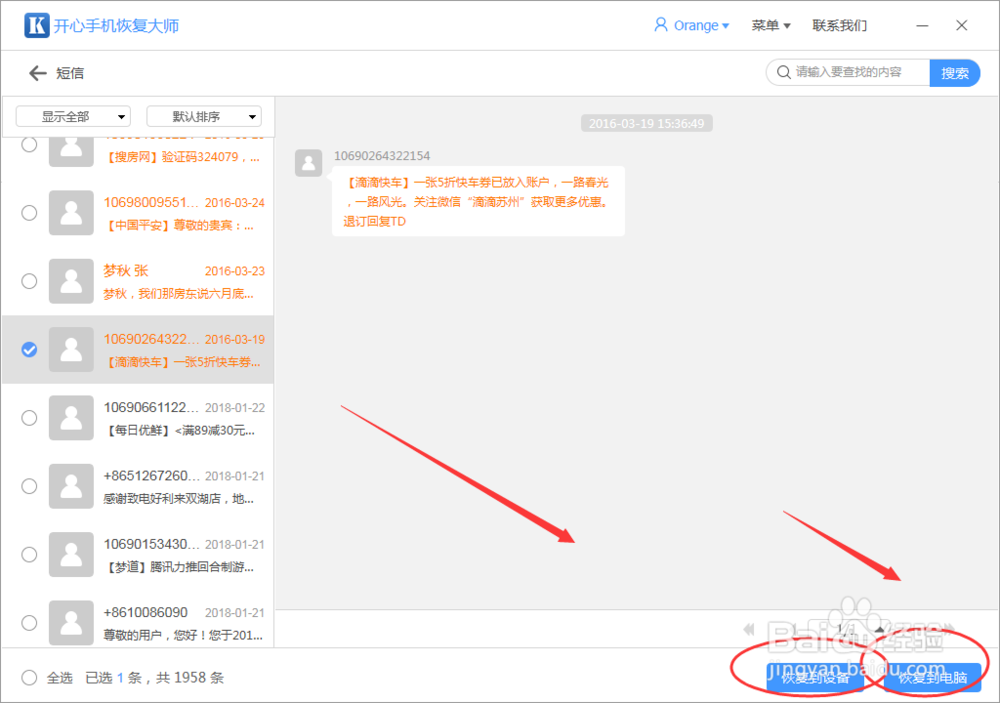
Task: Select the 【每日优鲜】 message checkbox
Action: [x=29, y=418]
